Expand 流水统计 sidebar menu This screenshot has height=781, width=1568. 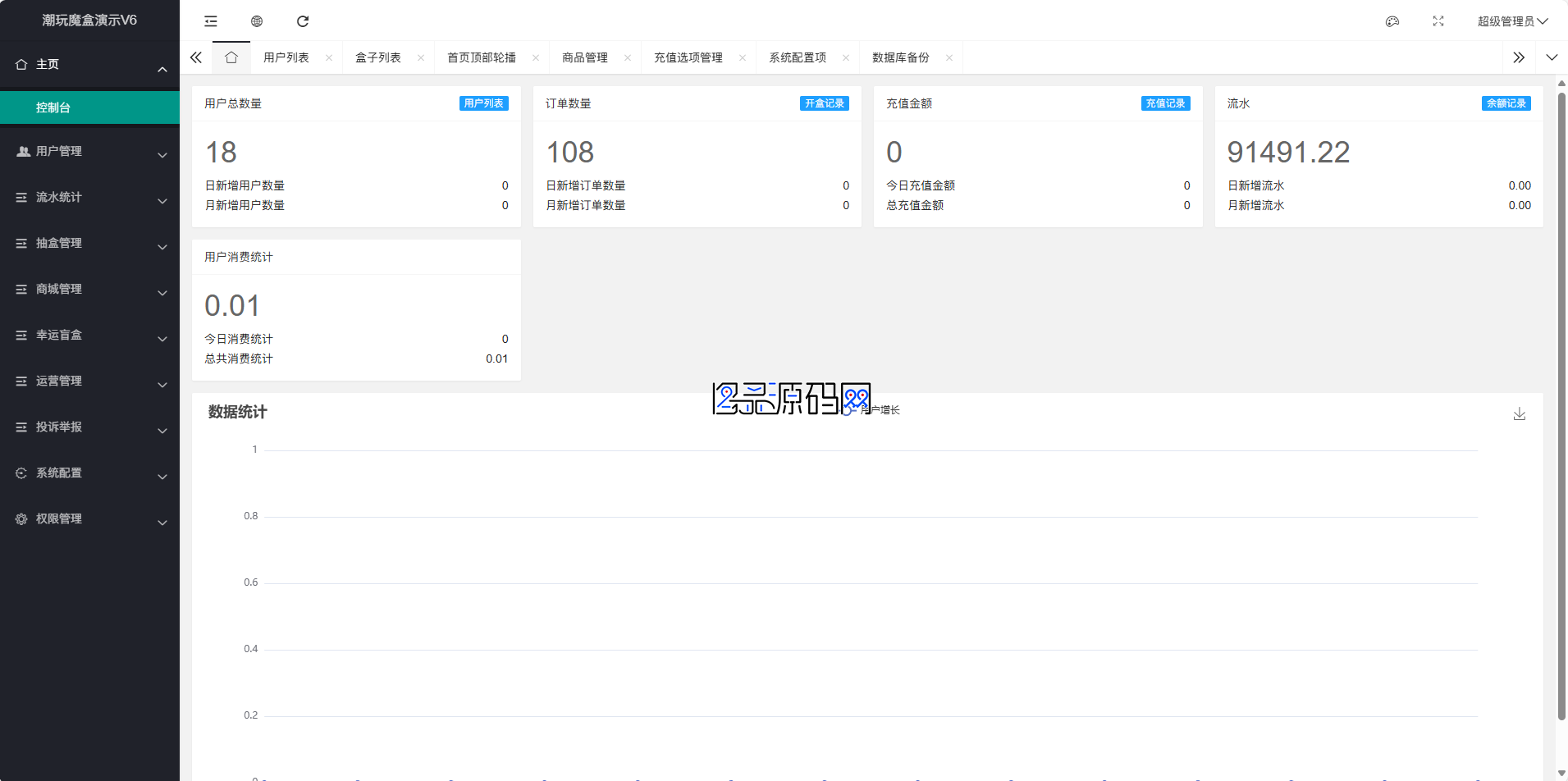click(89, 198)
